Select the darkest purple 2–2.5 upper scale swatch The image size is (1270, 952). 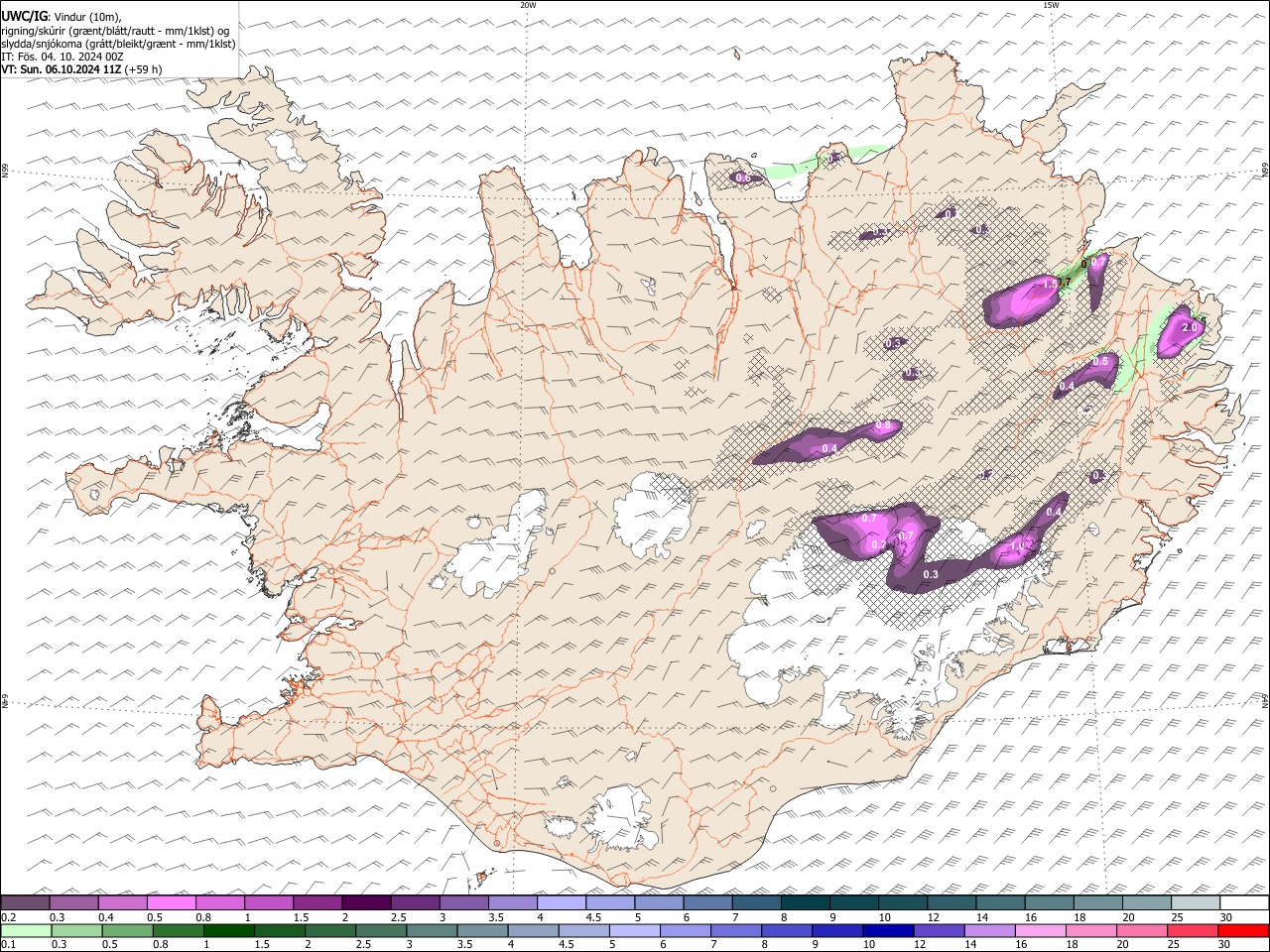[366, 903]
